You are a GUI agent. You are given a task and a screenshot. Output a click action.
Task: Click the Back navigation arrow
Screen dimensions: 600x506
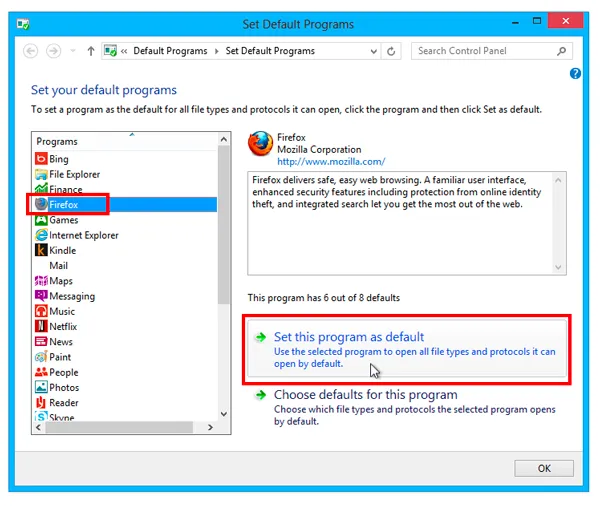(x=30, y=51)
